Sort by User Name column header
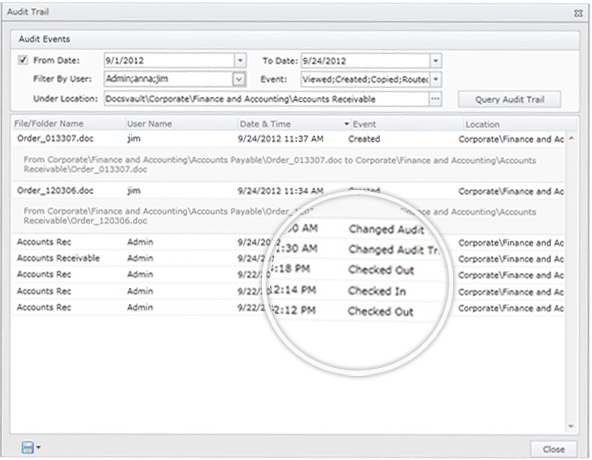This screenshot has width=592, height=460. click(x=181, y=124)
